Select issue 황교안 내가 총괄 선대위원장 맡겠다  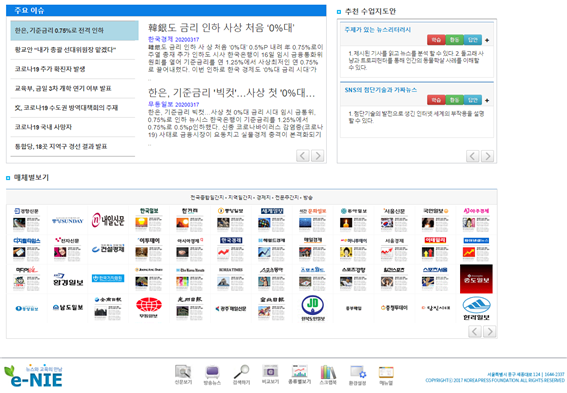click(73, 50)
